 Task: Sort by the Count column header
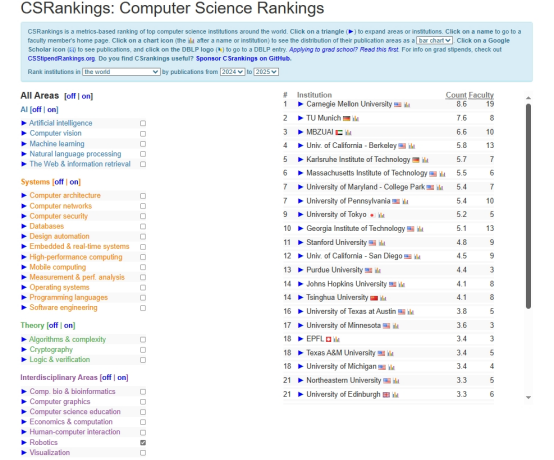pyautogui.click(x=456, y=95)
